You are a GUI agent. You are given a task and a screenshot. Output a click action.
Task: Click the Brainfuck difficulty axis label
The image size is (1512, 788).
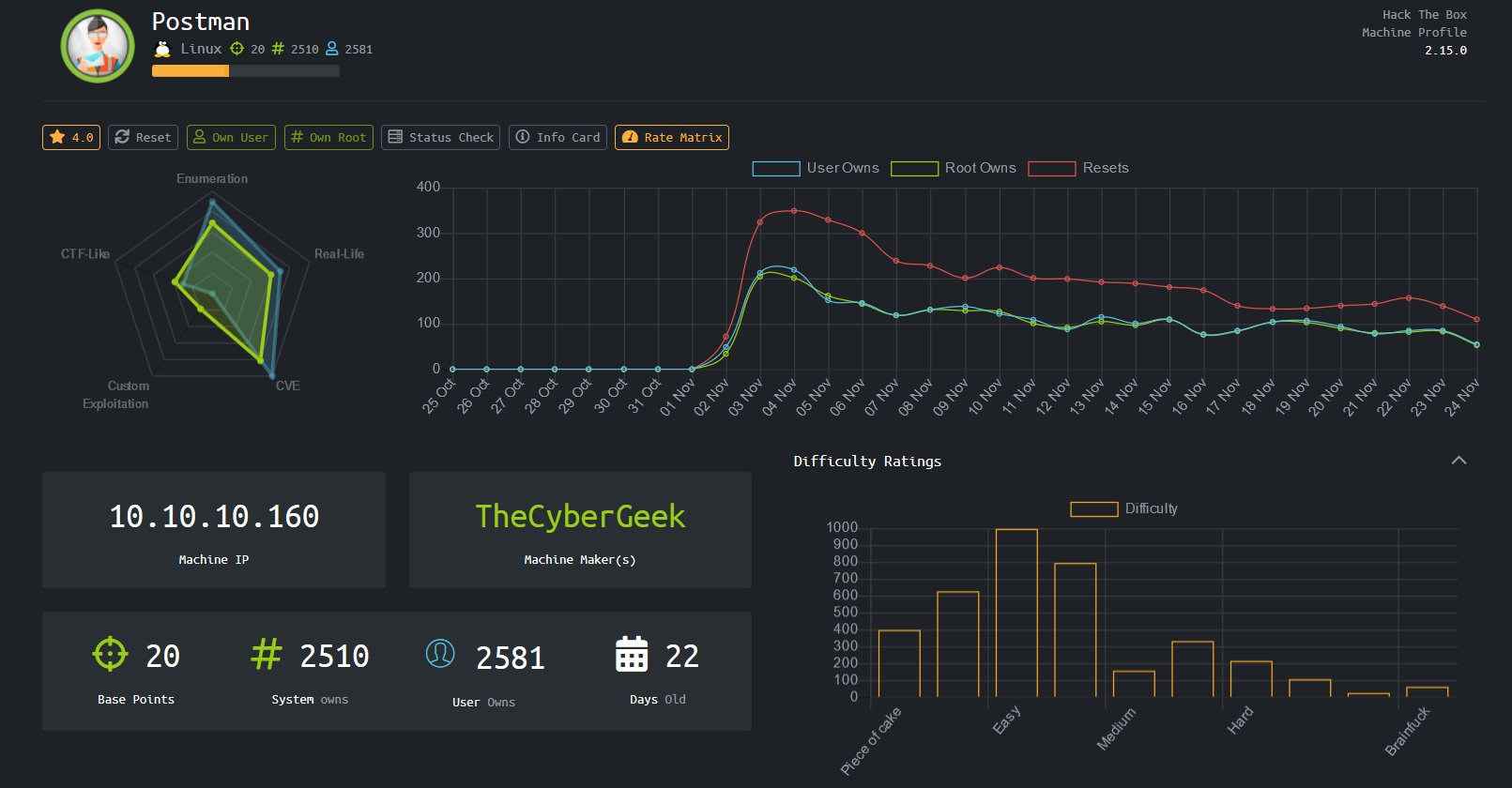tap(1407, 731)
